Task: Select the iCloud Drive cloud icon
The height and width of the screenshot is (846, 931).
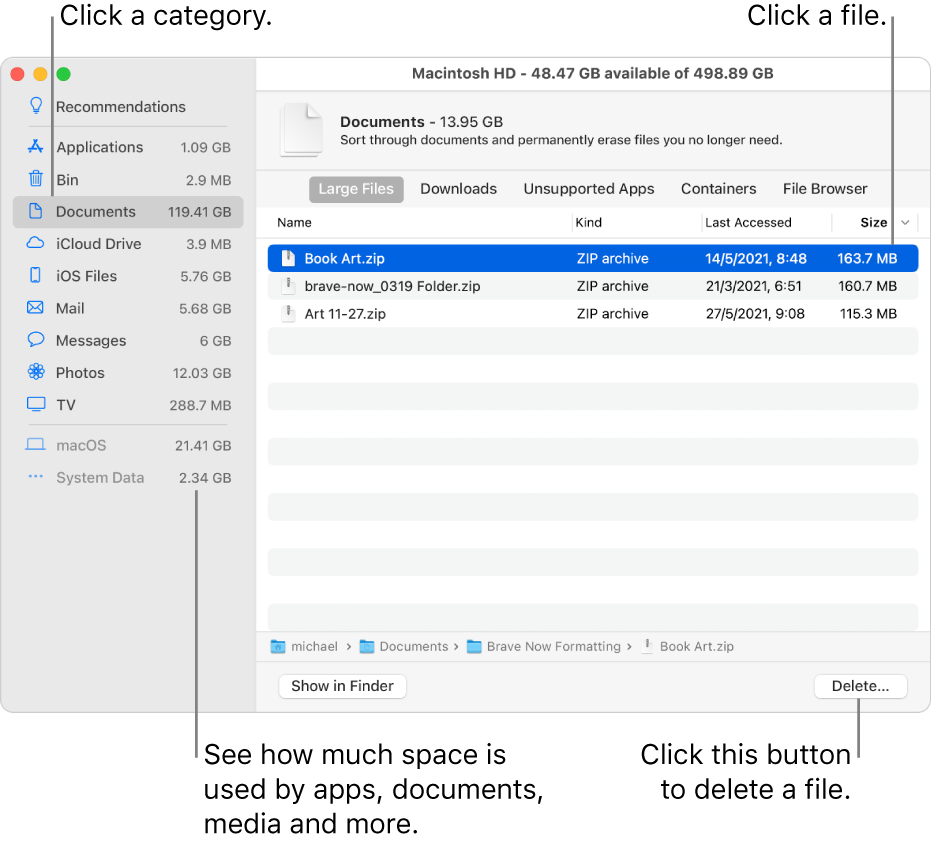Action: pos(35,244)
